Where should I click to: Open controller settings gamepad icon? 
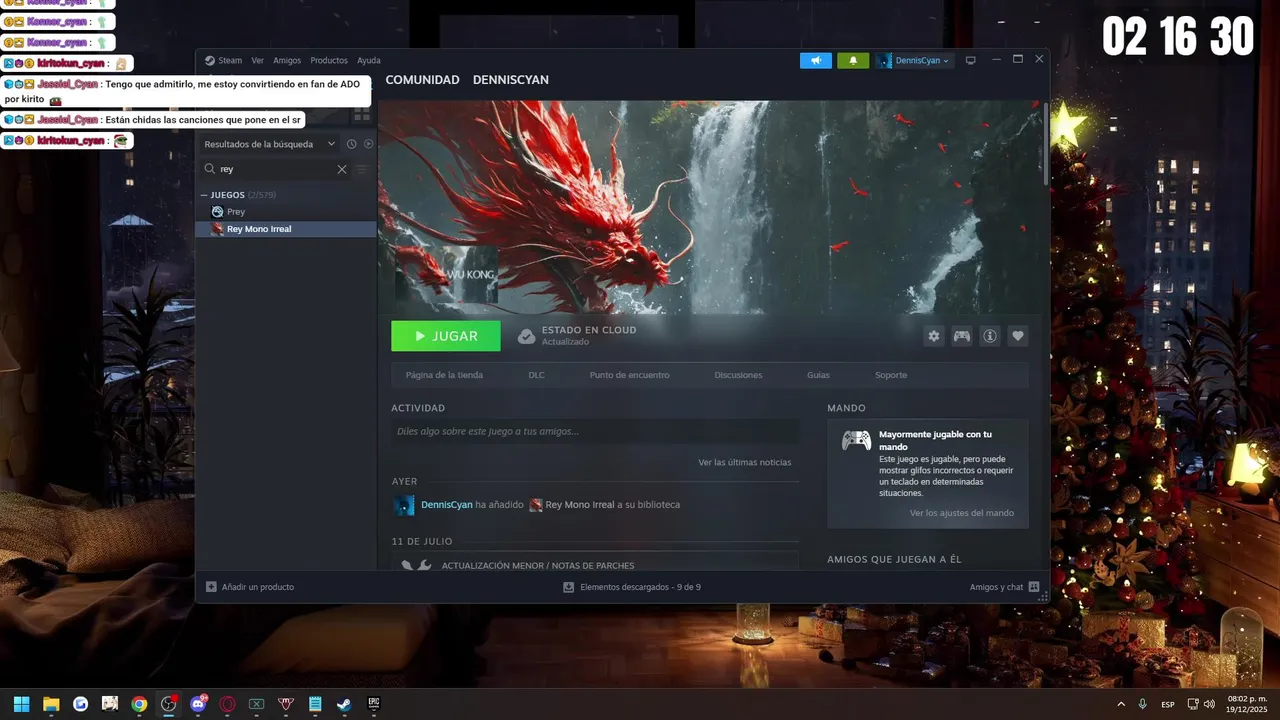click(962, 336)
